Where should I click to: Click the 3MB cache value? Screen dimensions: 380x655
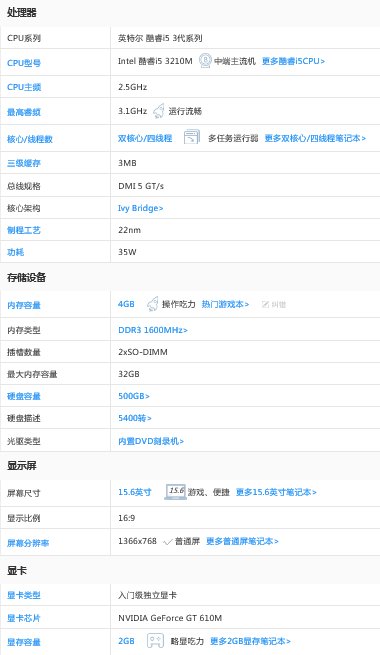tap(127, 163)
